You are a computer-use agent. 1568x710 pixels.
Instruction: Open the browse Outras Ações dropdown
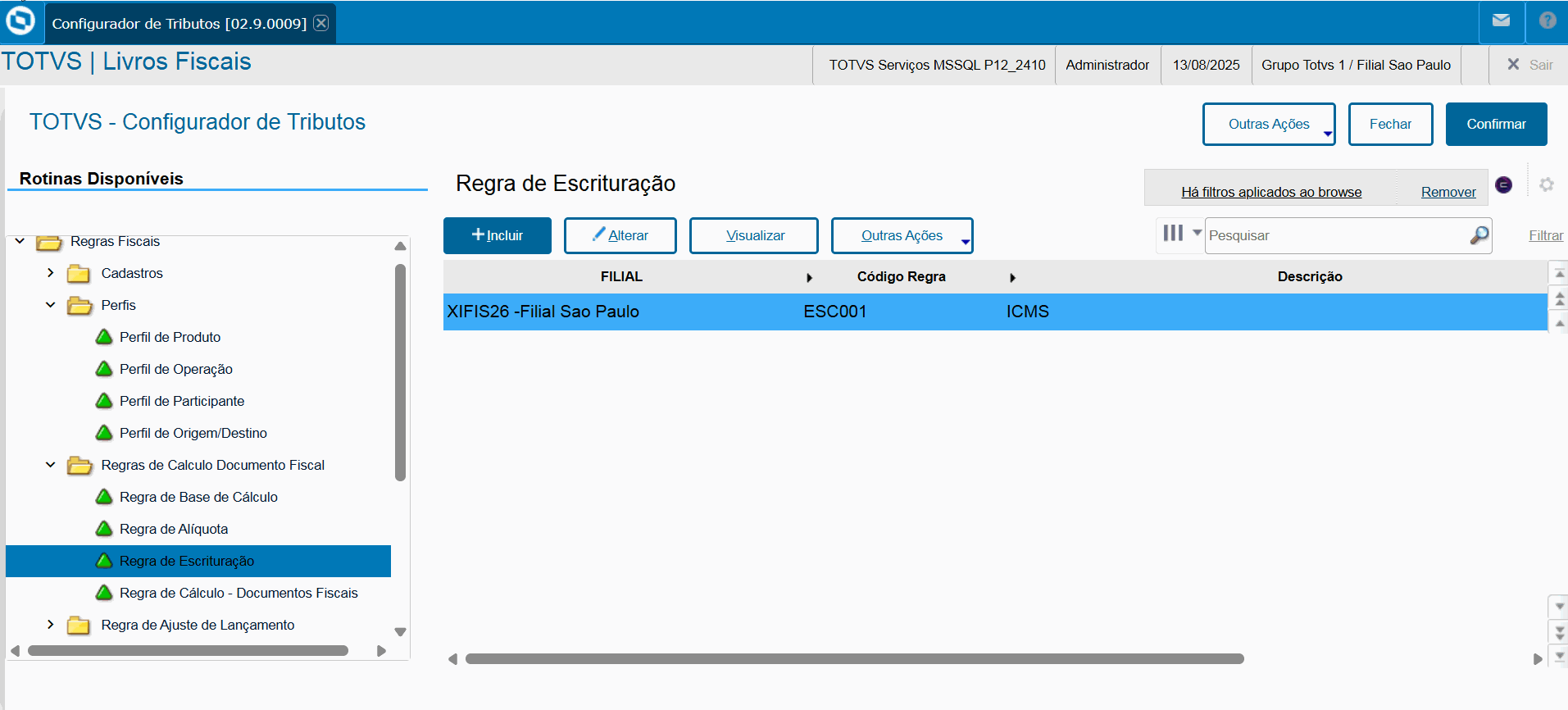902,235
